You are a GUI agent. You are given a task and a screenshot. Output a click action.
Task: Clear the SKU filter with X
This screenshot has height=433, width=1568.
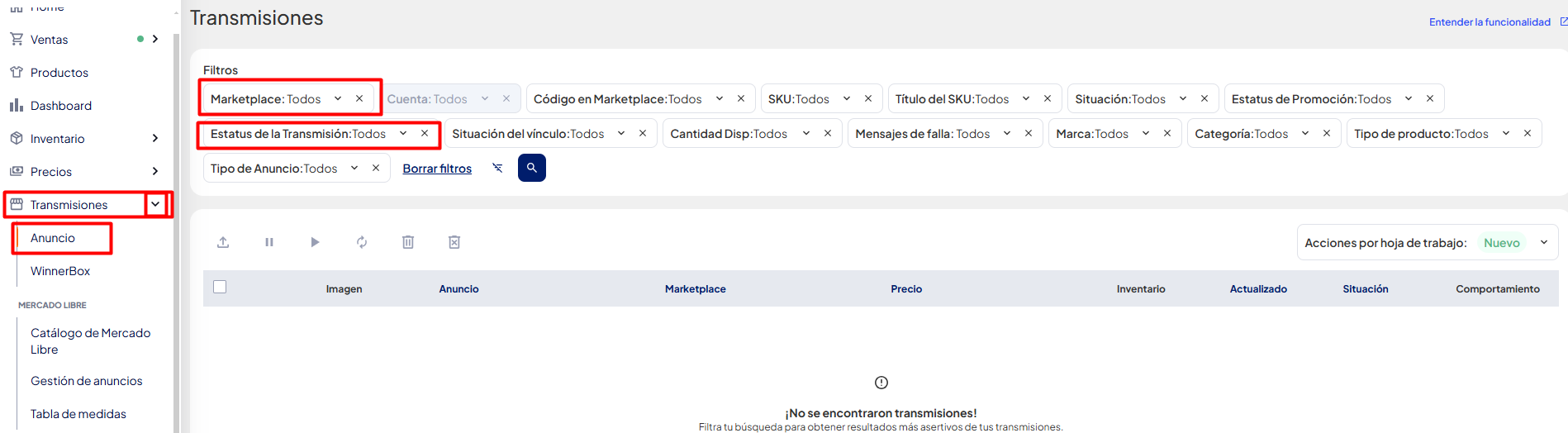[x=868, y=98]
